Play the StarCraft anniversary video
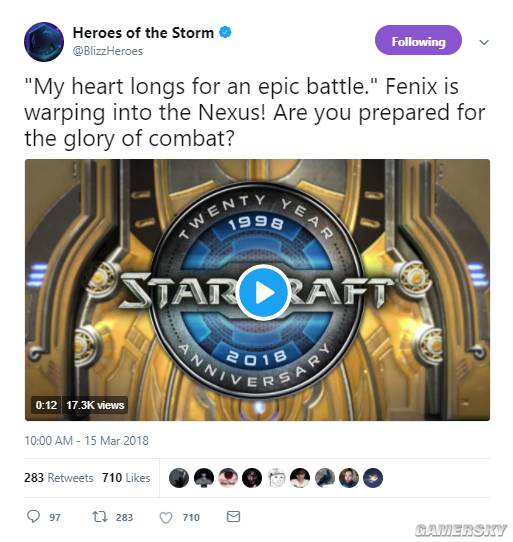Viewport: 513px width, 542px height. [263, 293]
